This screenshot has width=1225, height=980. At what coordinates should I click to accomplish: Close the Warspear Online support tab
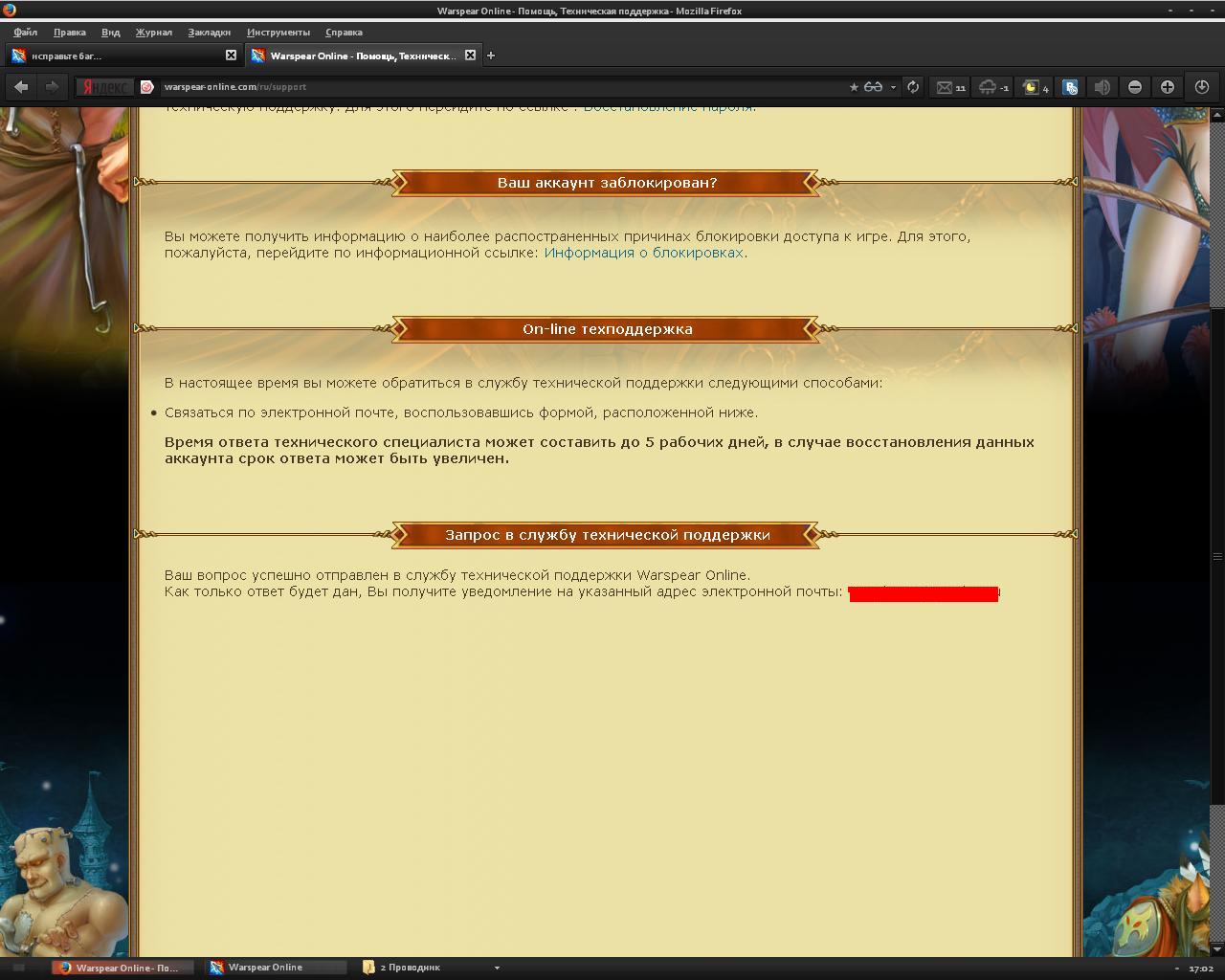470,56
